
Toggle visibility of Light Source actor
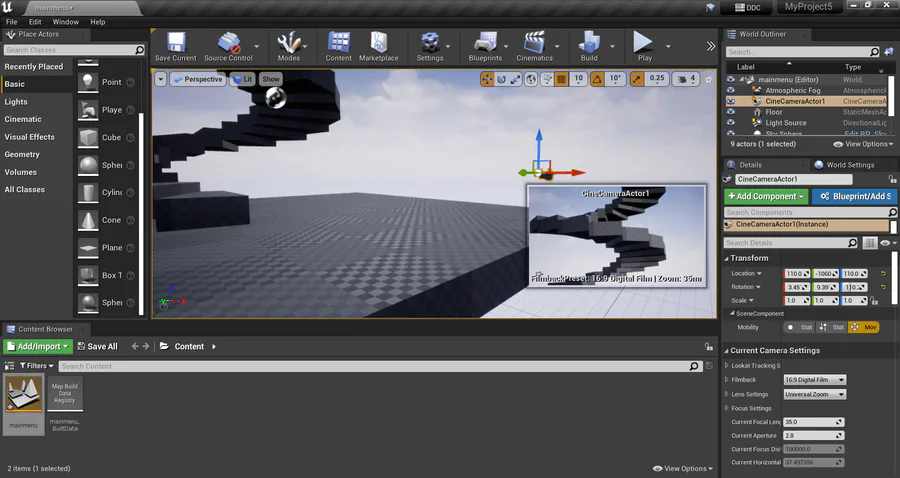coord(730,123)
